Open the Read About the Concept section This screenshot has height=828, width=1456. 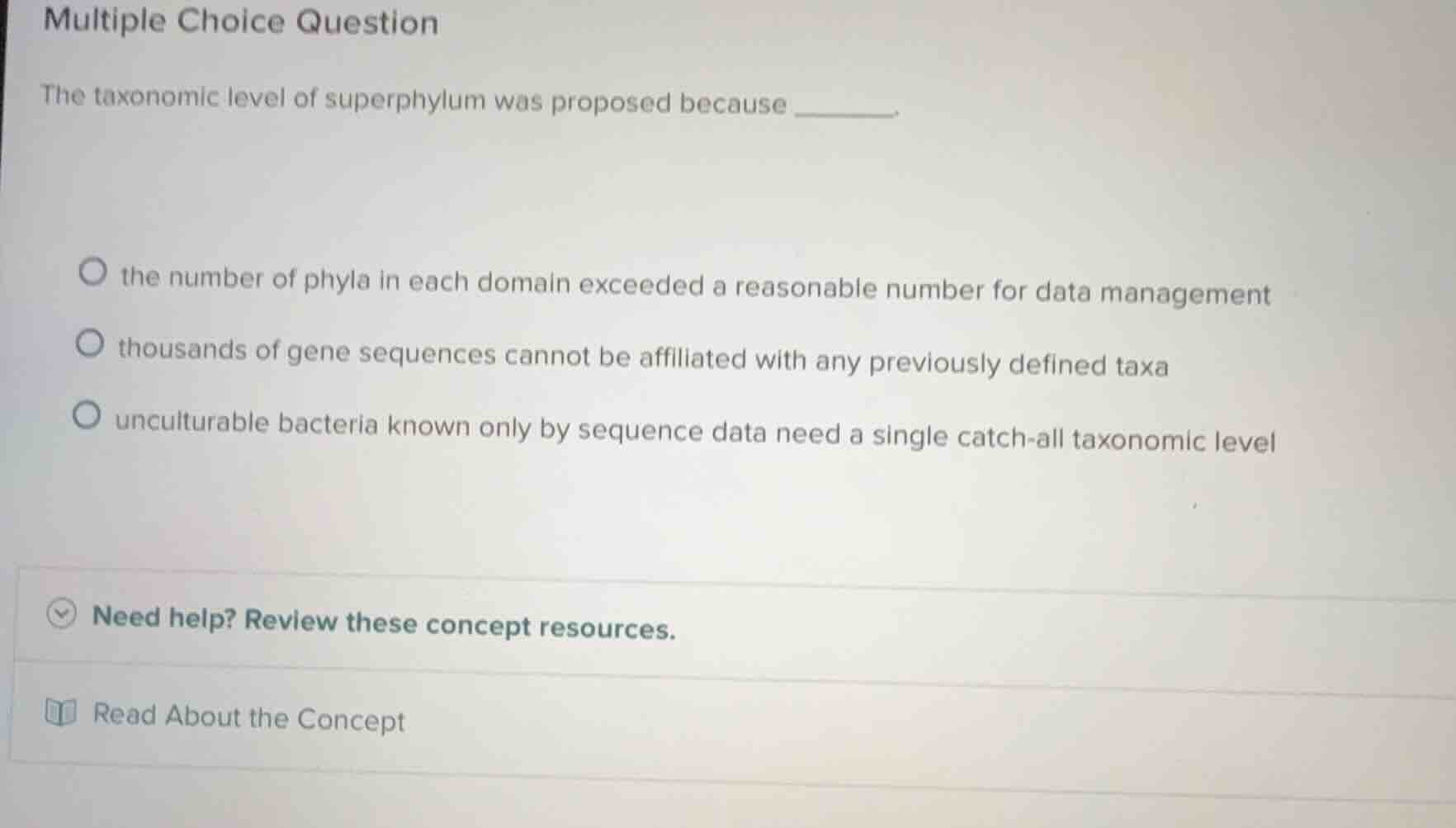247,718
